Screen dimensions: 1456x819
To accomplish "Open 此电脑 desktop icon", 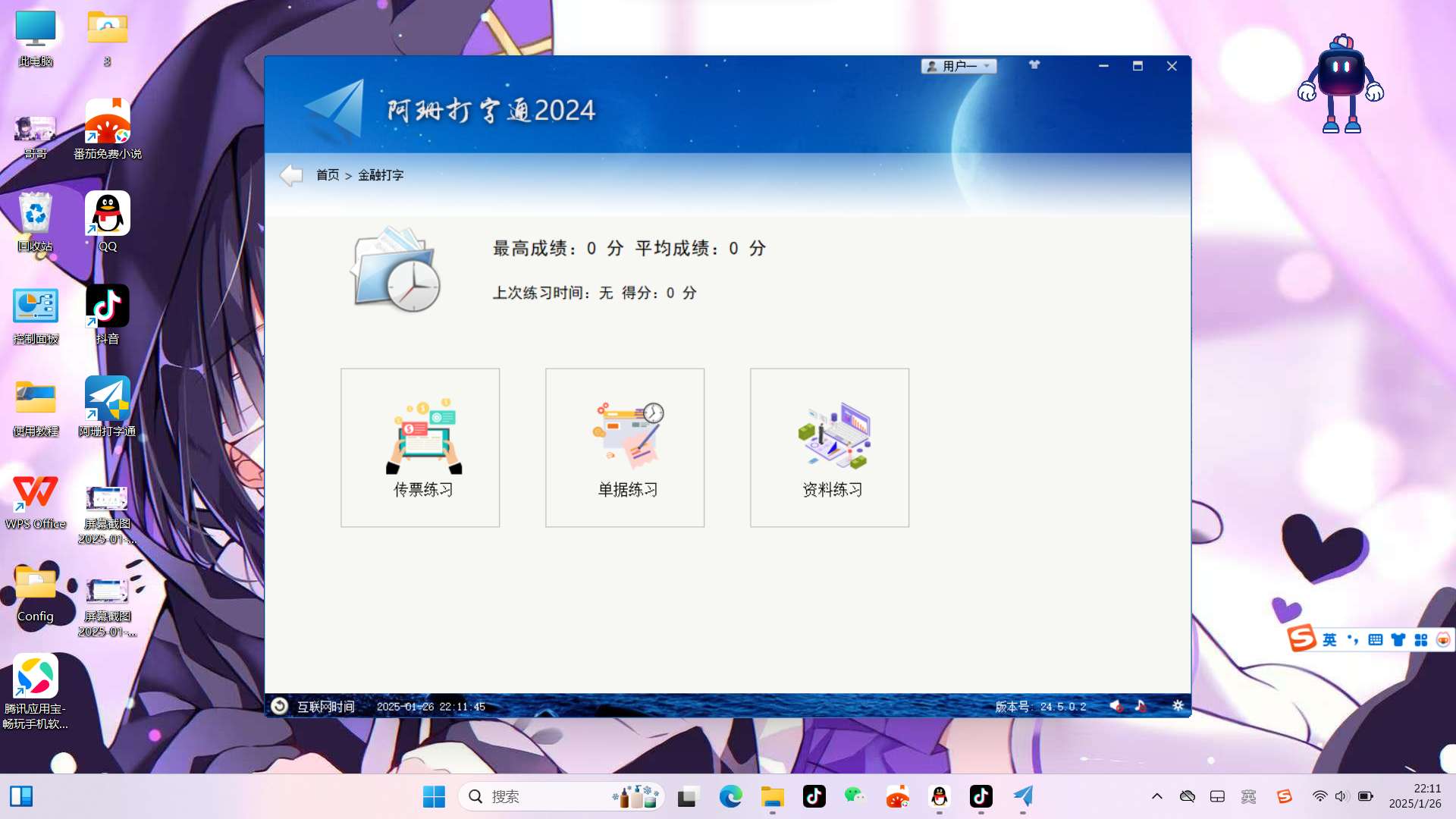I will [x=36, y=38].
